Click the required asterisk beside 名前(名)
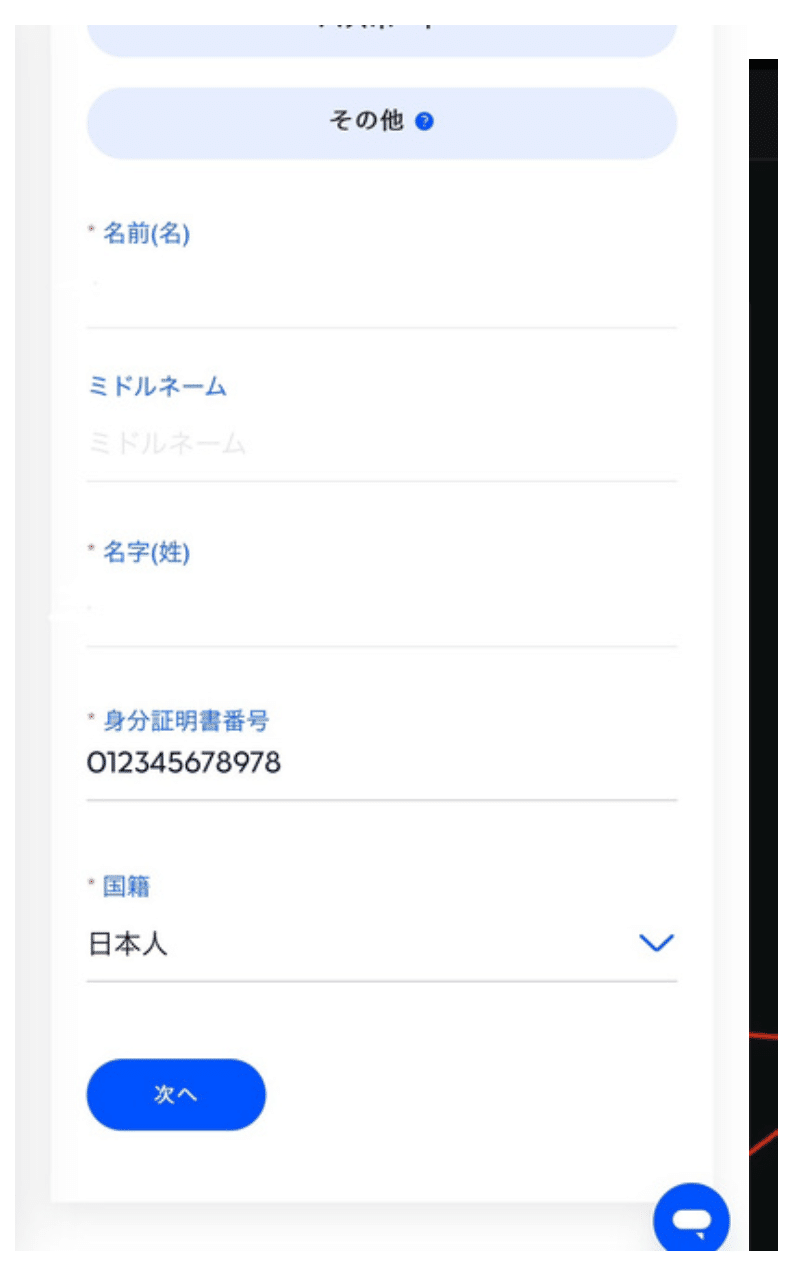This screenshot has width=804, height=1264. point(91,230)
